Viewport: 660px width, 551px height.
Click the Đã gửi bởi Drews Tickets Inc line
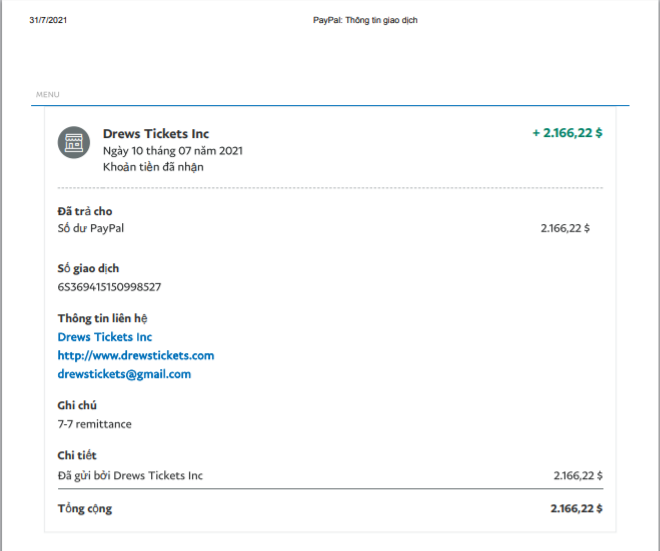pos(130,475)
